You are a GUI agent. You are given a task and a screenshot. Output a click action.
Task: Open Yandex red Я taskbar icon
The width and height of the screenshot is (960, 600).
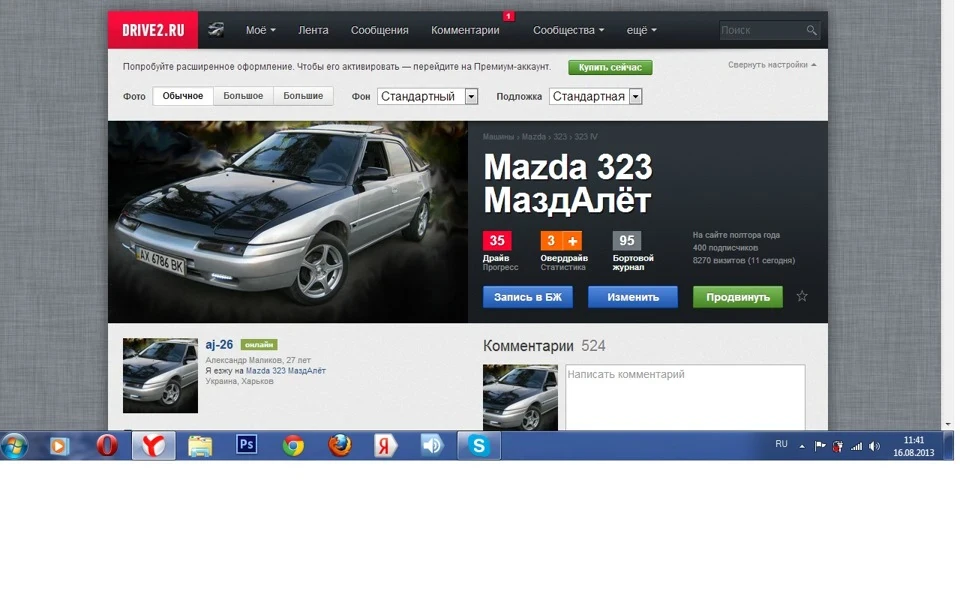coord(385,446)
